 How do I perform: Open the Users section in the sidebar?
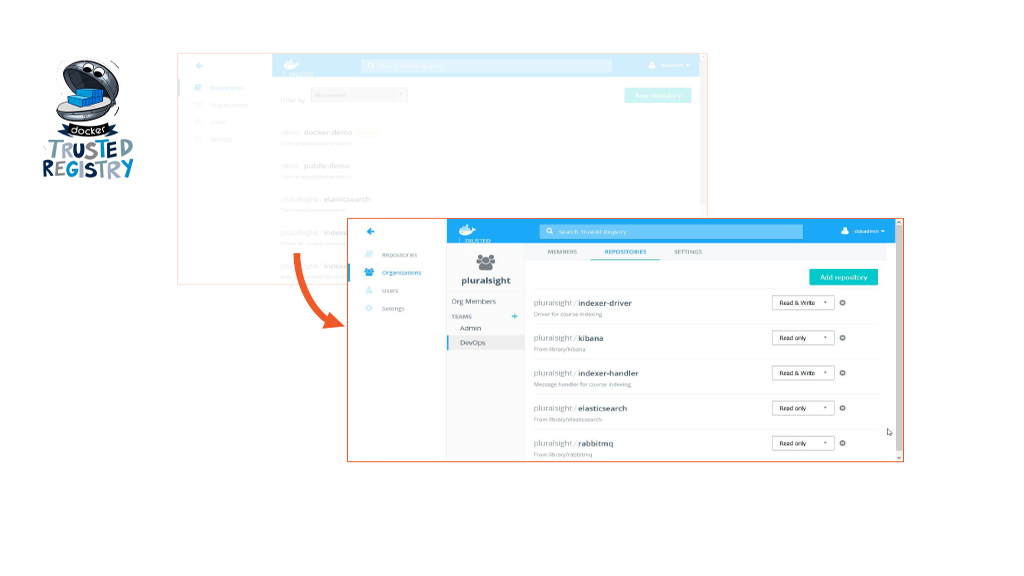coord(389,290)
